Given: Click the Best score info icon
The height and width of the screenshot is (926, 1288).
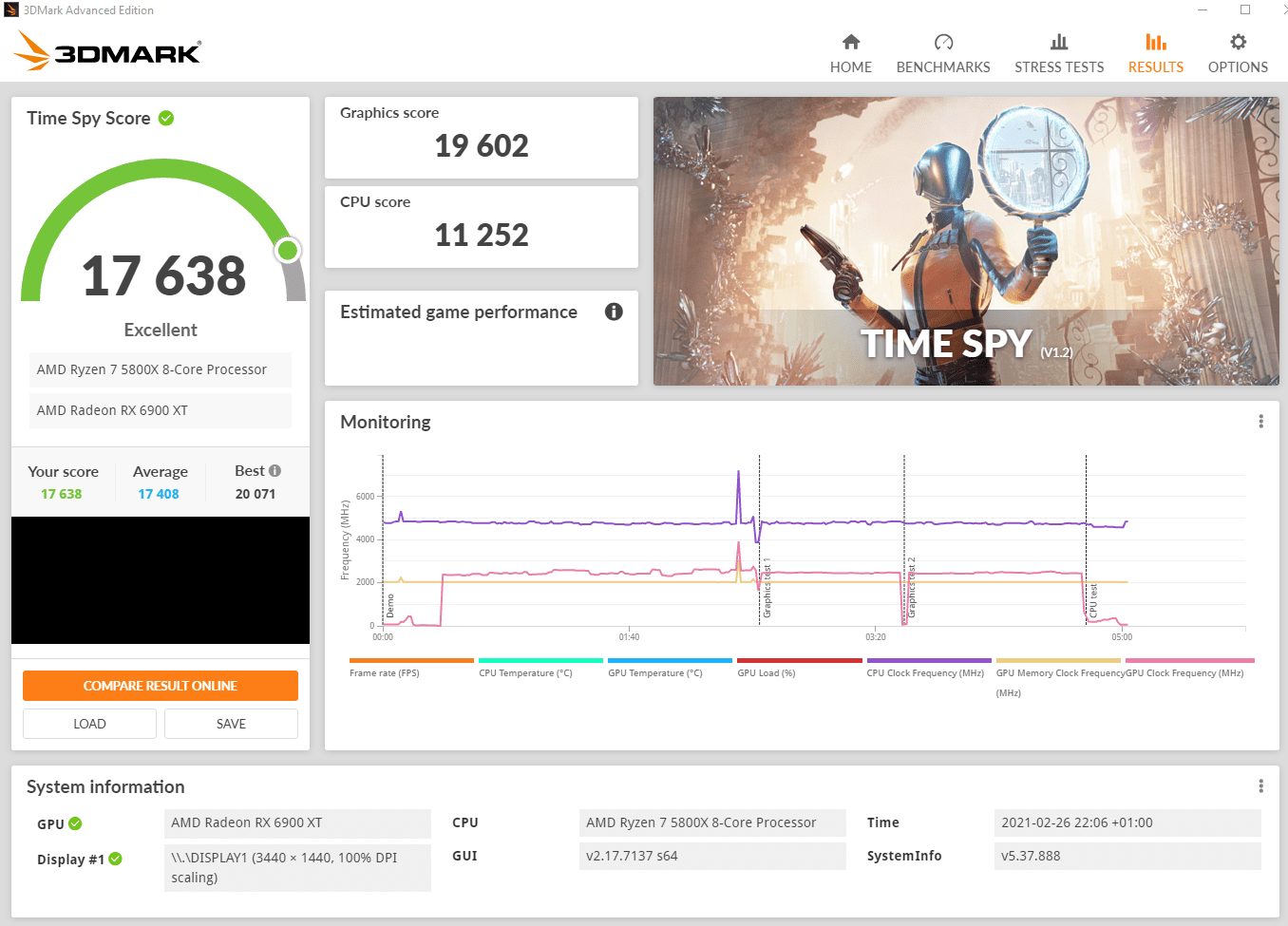Looking at the screenshot, I should (x=275, y=471).
